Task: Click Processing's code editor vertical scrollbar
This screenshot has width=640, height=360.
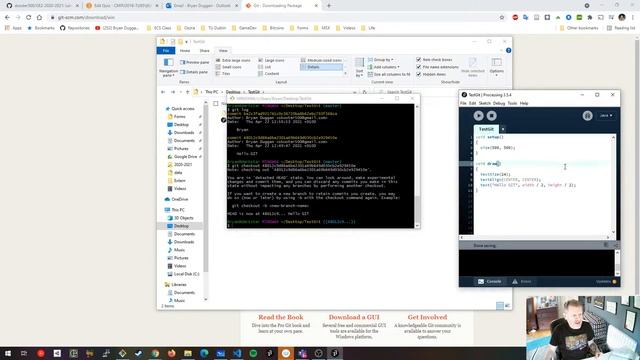Action: 613,185
